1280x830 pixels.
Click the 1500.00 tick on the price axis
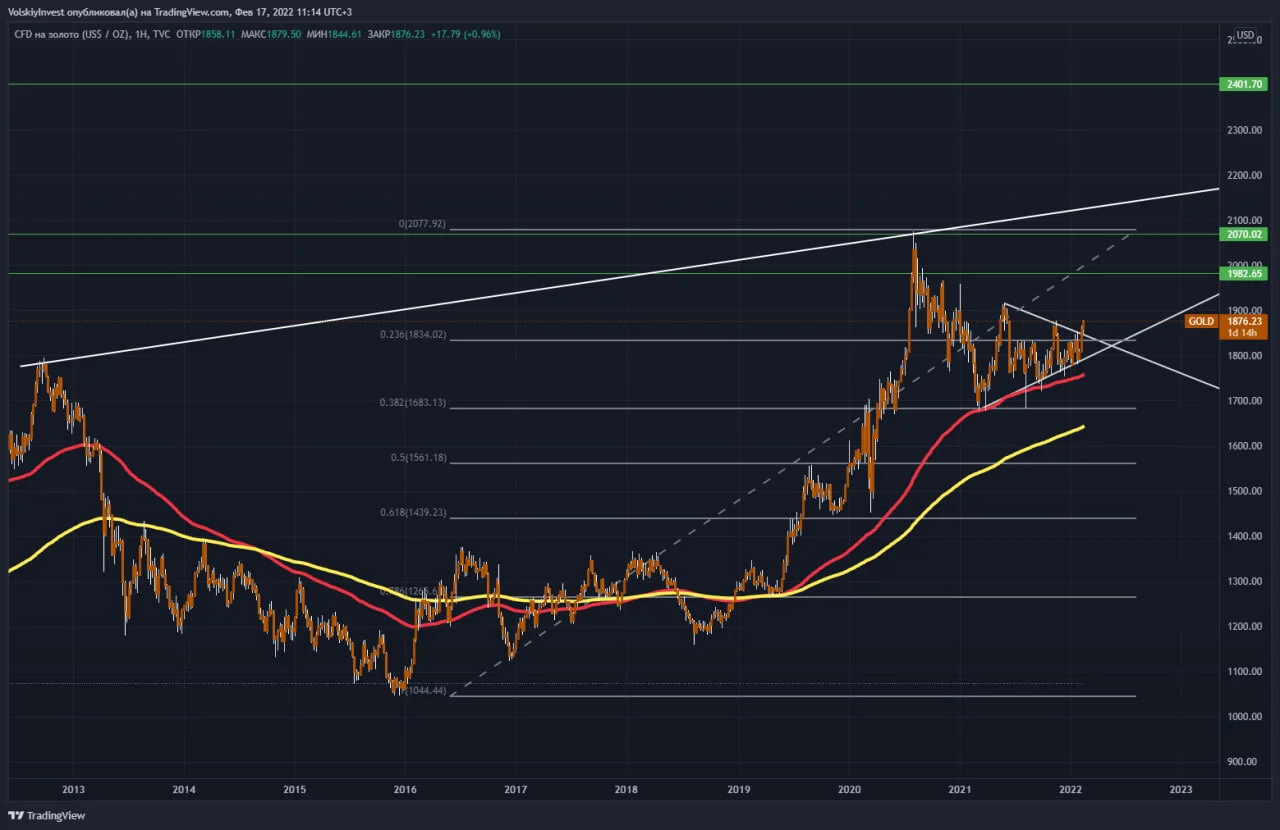[1245, 491]
